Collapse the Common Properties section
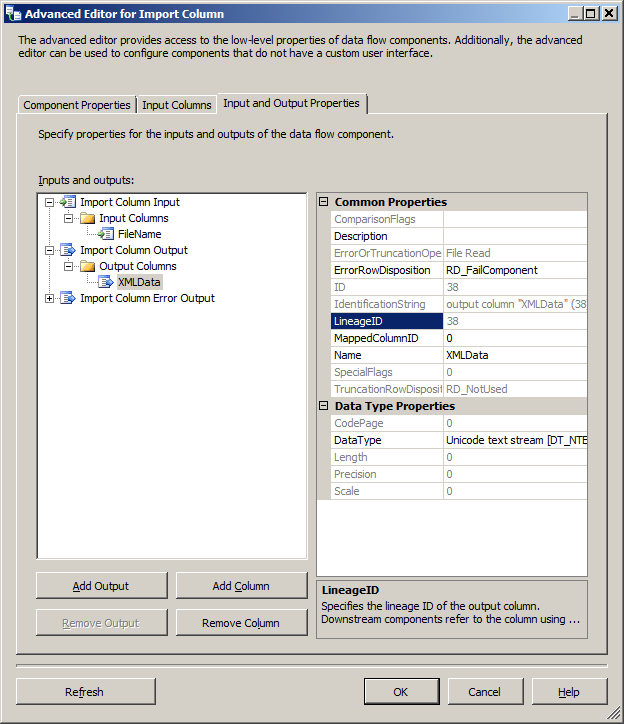The width and height of the screenshot is (624, 724). pyautogui.click(x=324, y=202)
